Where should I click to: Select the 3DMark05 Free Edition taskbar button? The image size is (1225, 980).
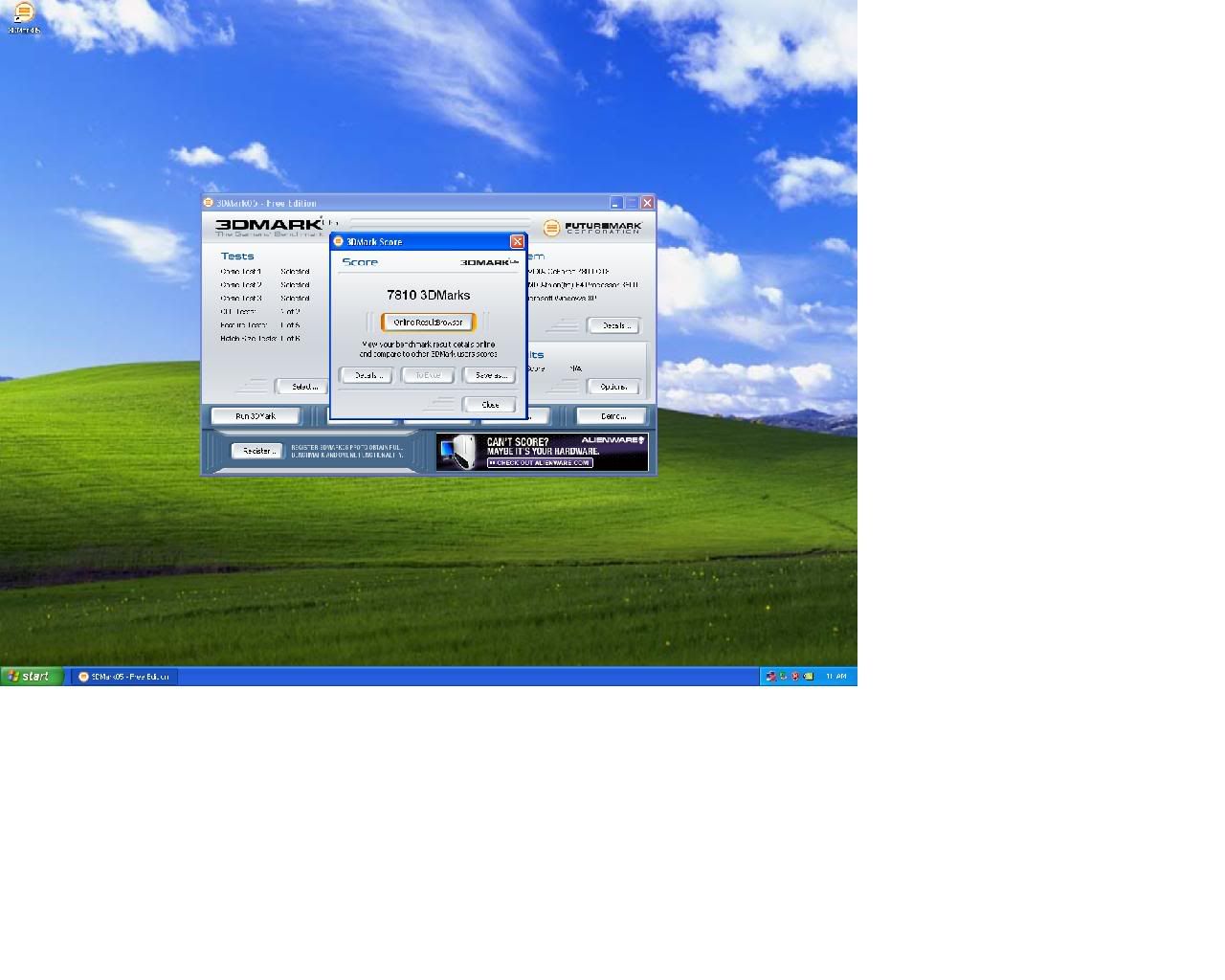(124, 677)
